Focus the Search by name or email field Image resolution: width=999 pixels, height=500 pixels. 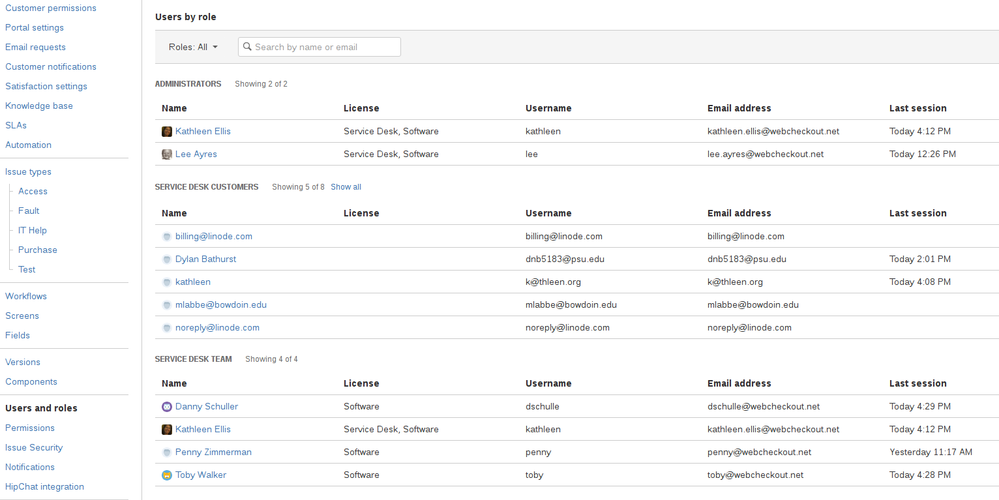[x=319, y=47]
